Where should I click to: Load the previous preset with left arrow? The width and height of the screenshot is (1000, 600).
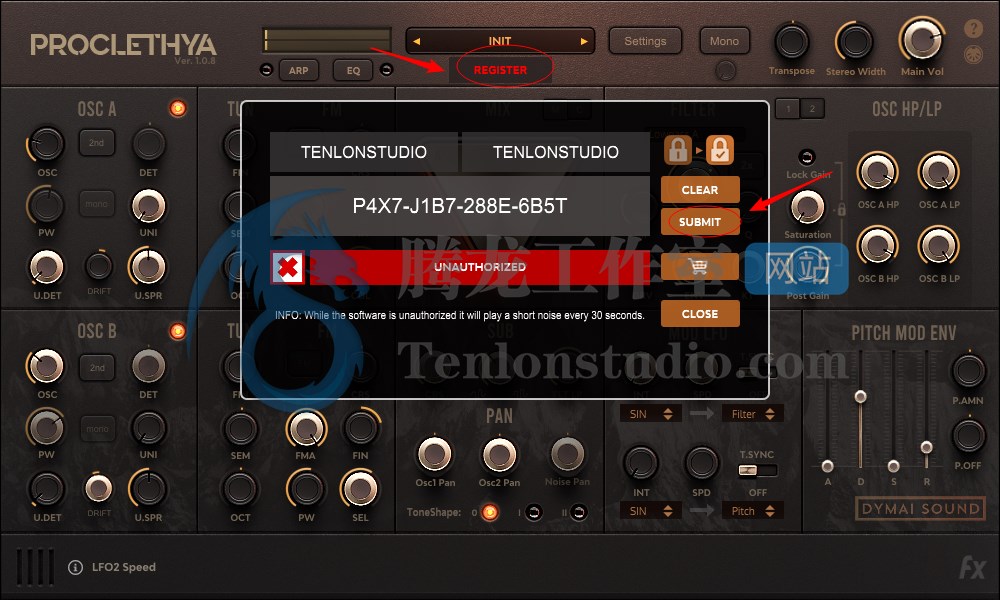click(416, 41)
